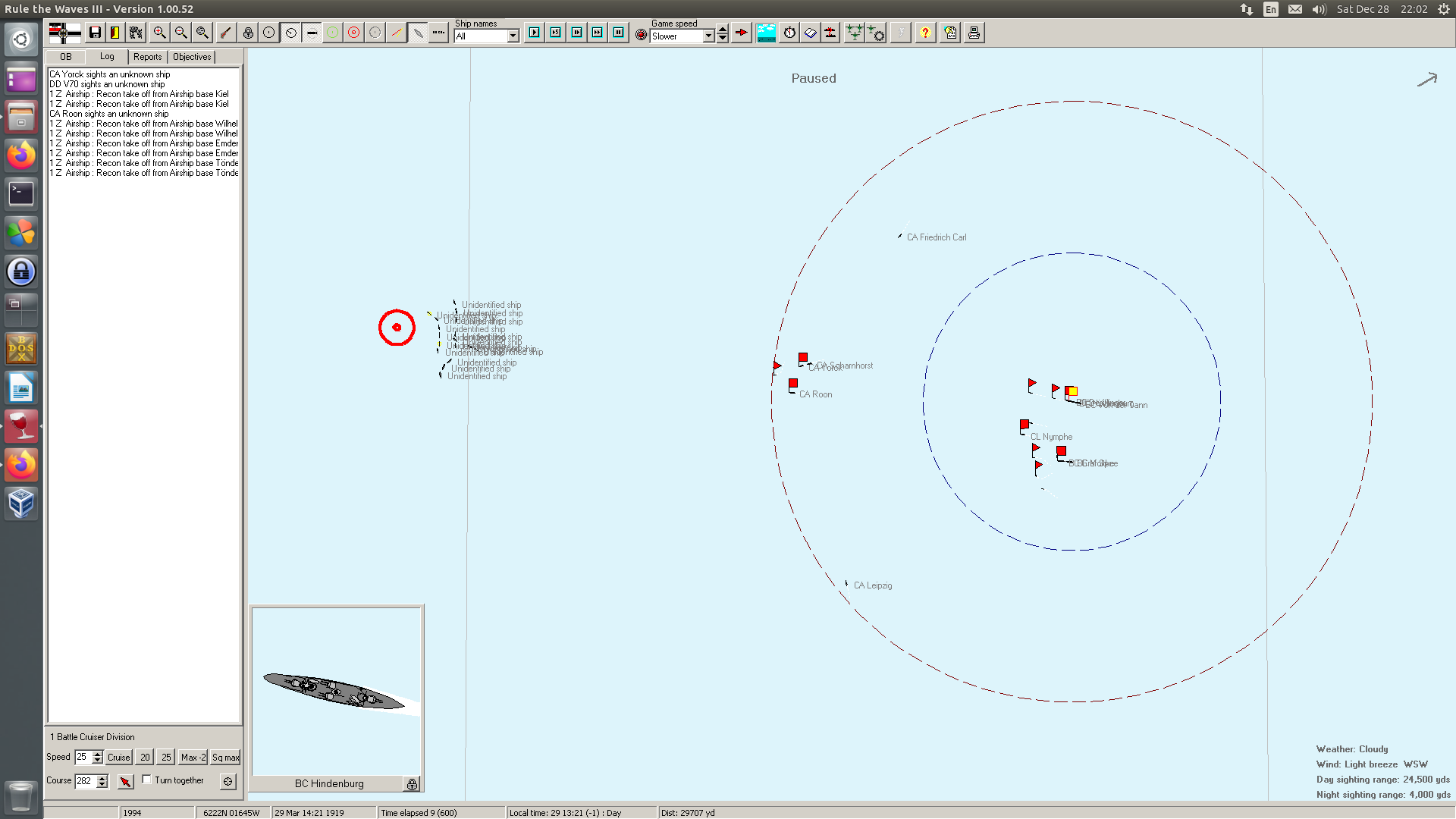This screenshot has height=819, width=1456.
Task: Open the help question mark icon
Action: pyautogui.click(x=924, y=33)
